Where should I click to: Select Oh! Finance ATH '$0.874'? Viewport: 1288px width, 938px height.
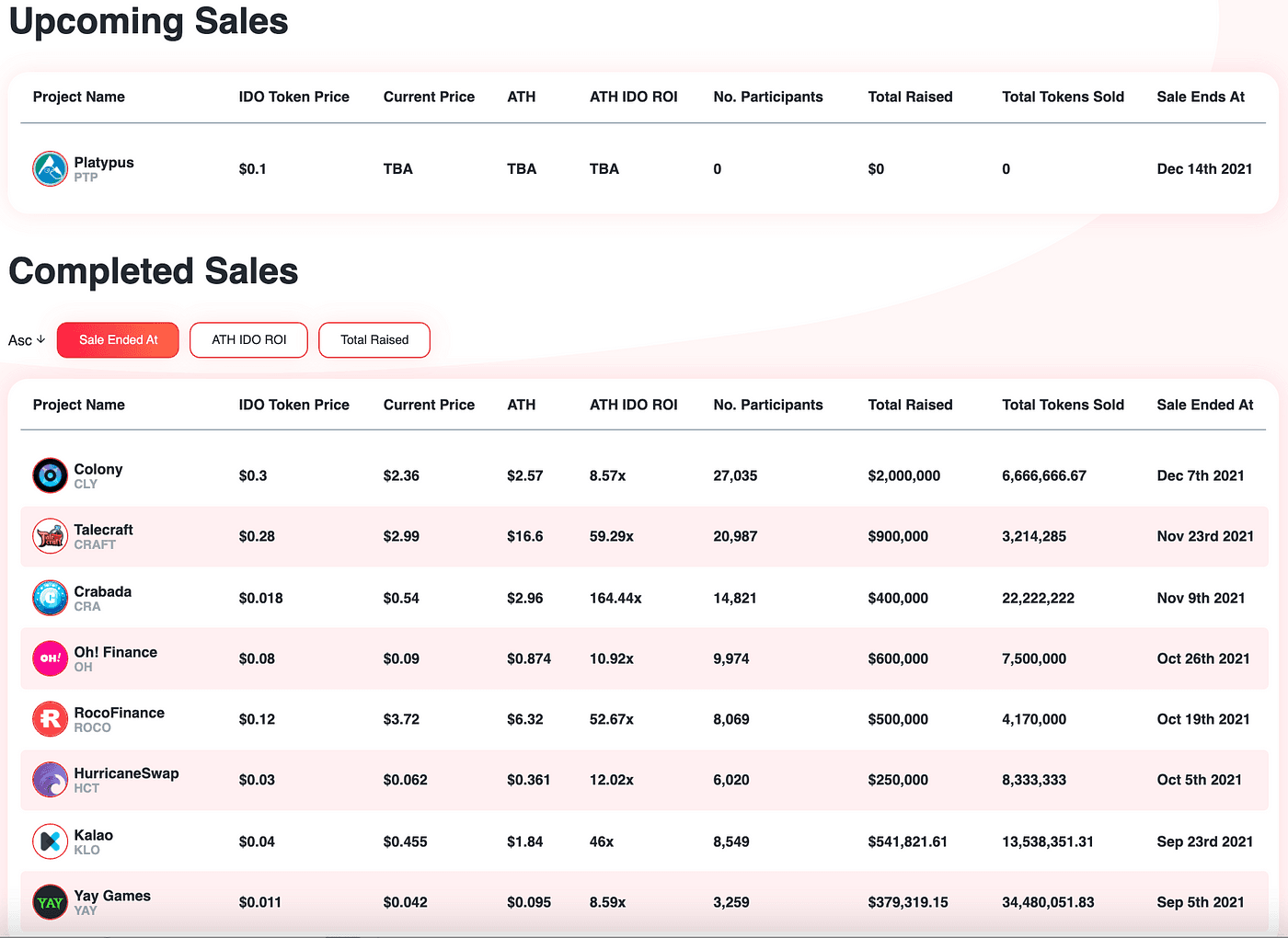click(x=529, y=658)
